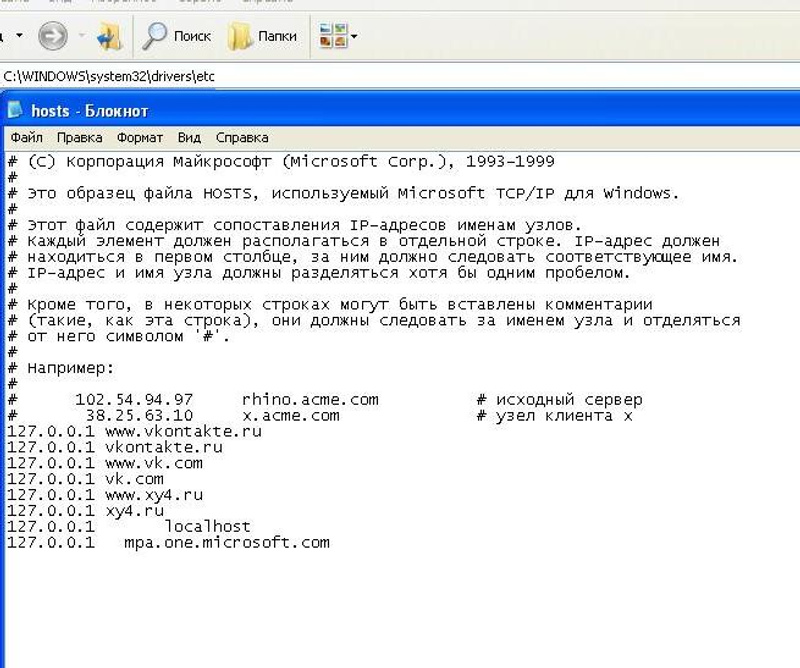Click the '# Например:' comment line
The width and height of the screenshot is (800, 668).
(61, 368)
